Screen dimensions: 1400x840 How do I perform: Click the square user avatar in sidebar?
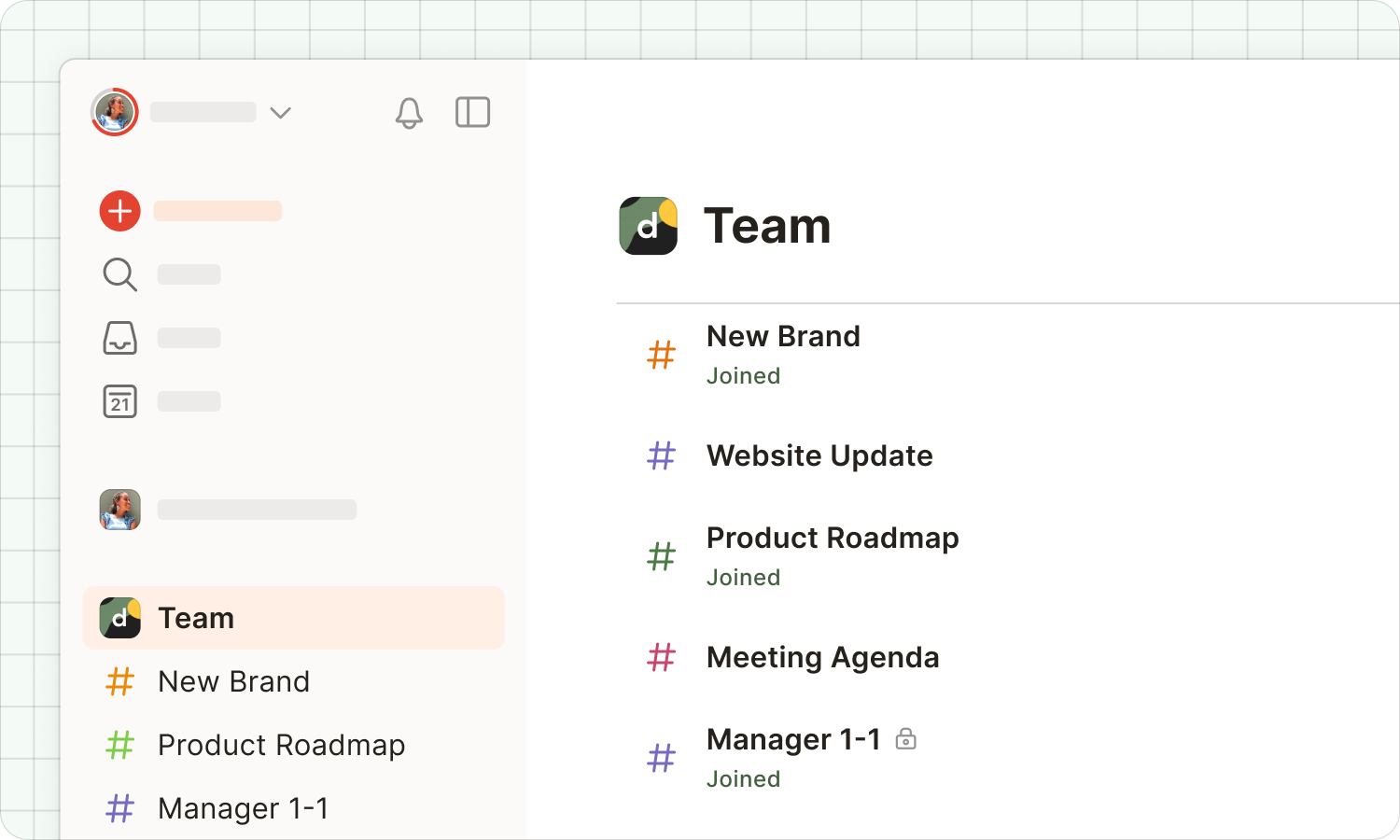(x=120, y=510)
